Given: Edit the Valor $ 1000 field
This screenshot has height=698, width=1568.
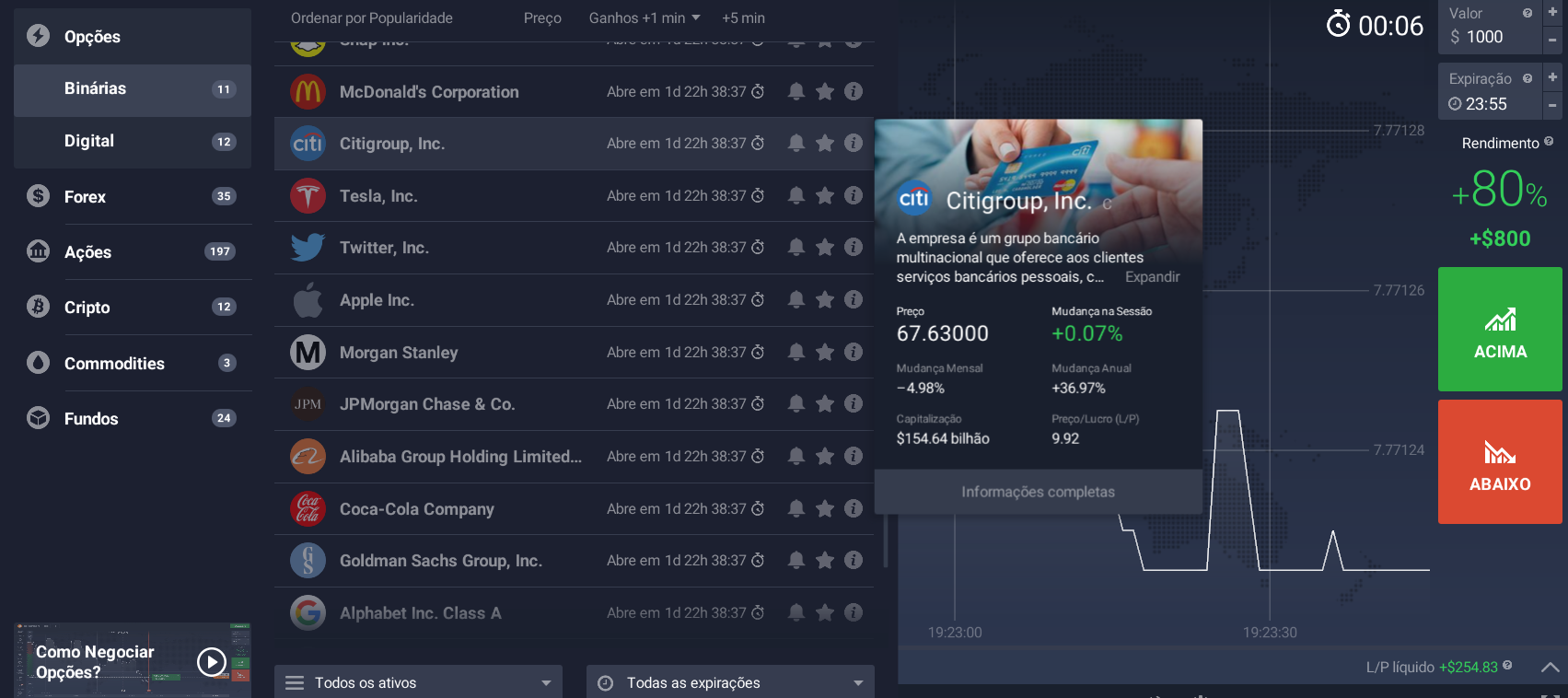Looking at the screenshot, I should point(1489,27).
